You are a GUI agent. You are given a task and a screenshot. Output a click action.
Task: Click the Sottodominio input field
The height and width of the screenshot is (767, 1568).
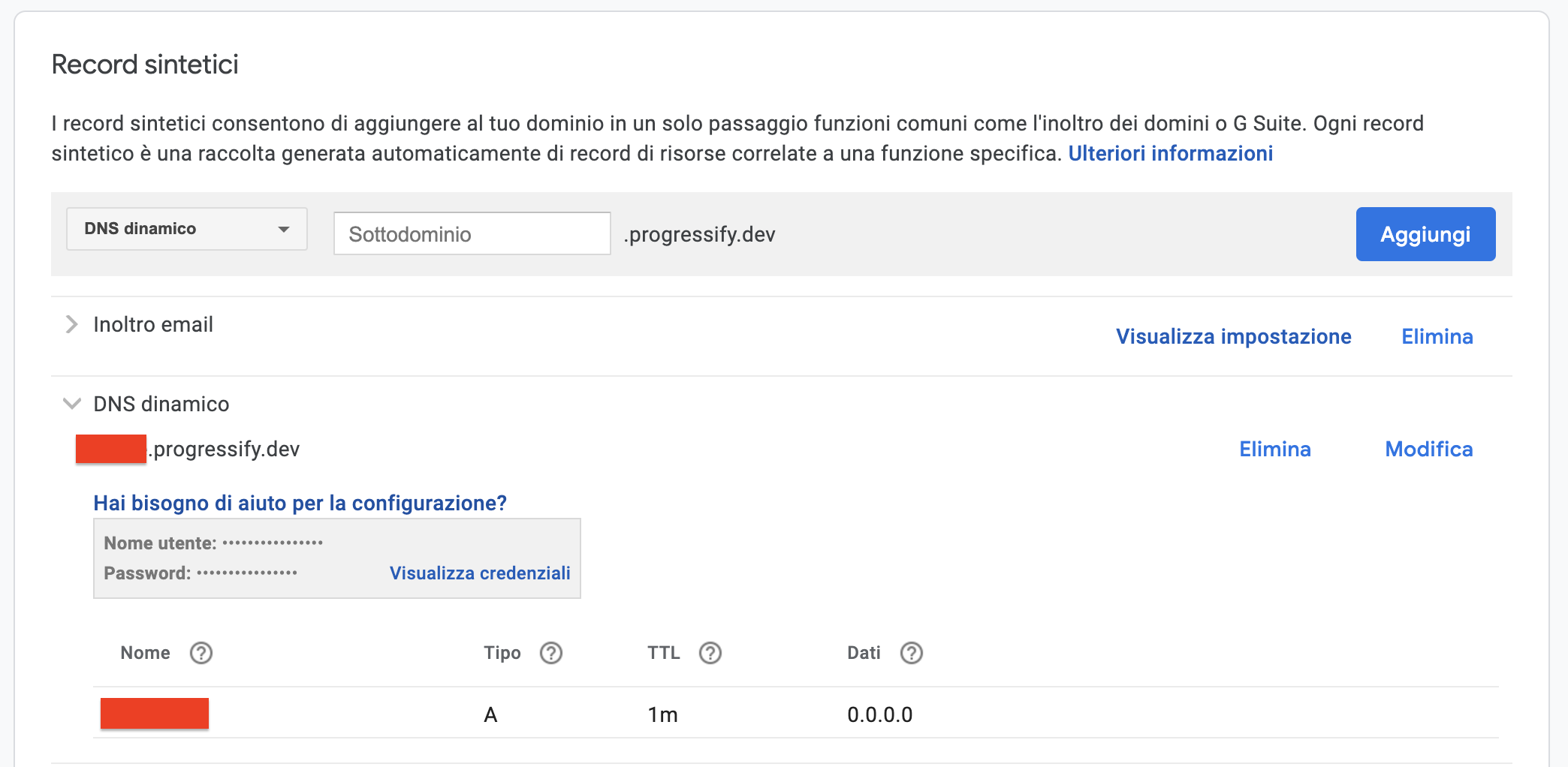point(472,233)
